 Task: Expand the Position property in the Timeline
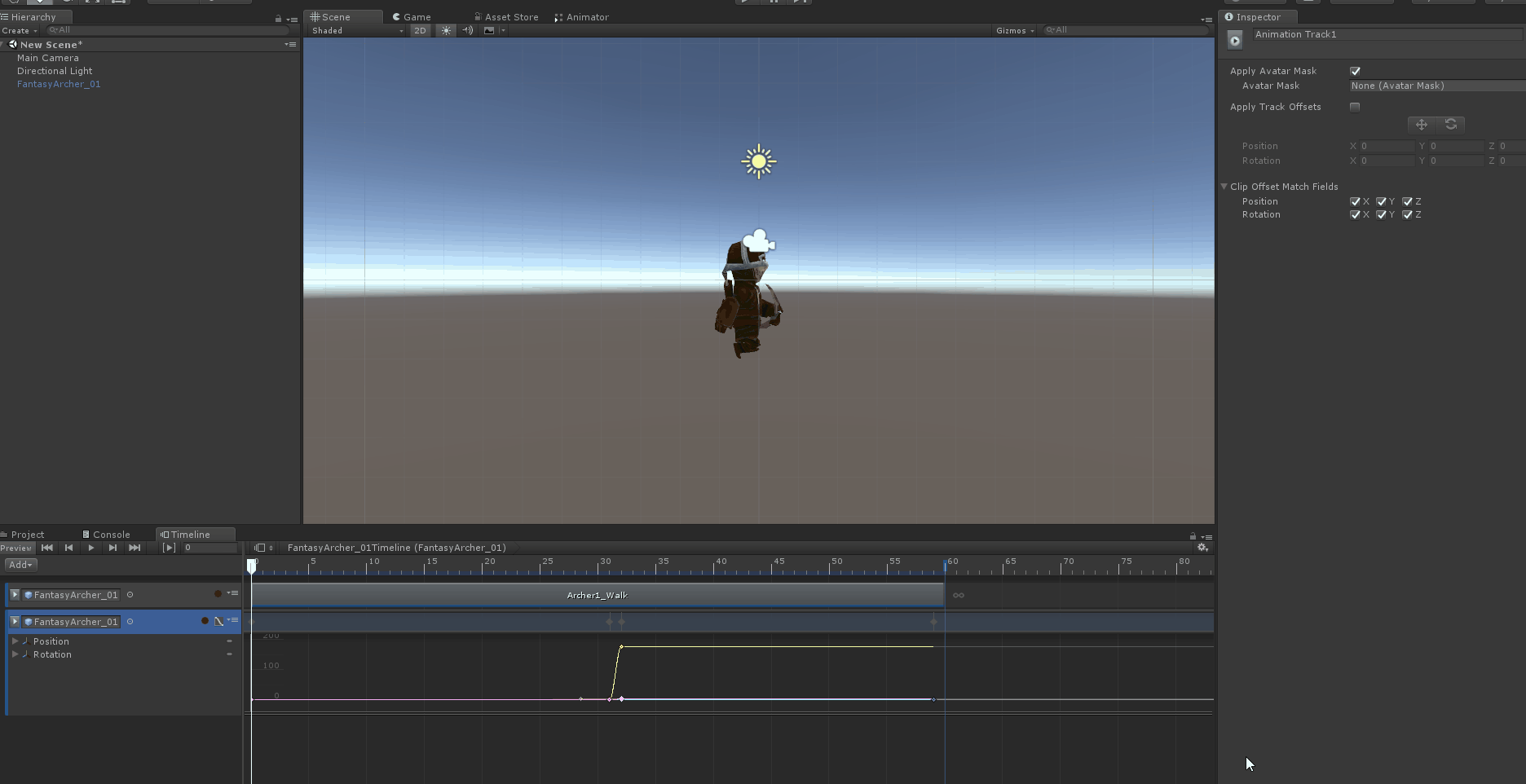click(x=15, y=641)
